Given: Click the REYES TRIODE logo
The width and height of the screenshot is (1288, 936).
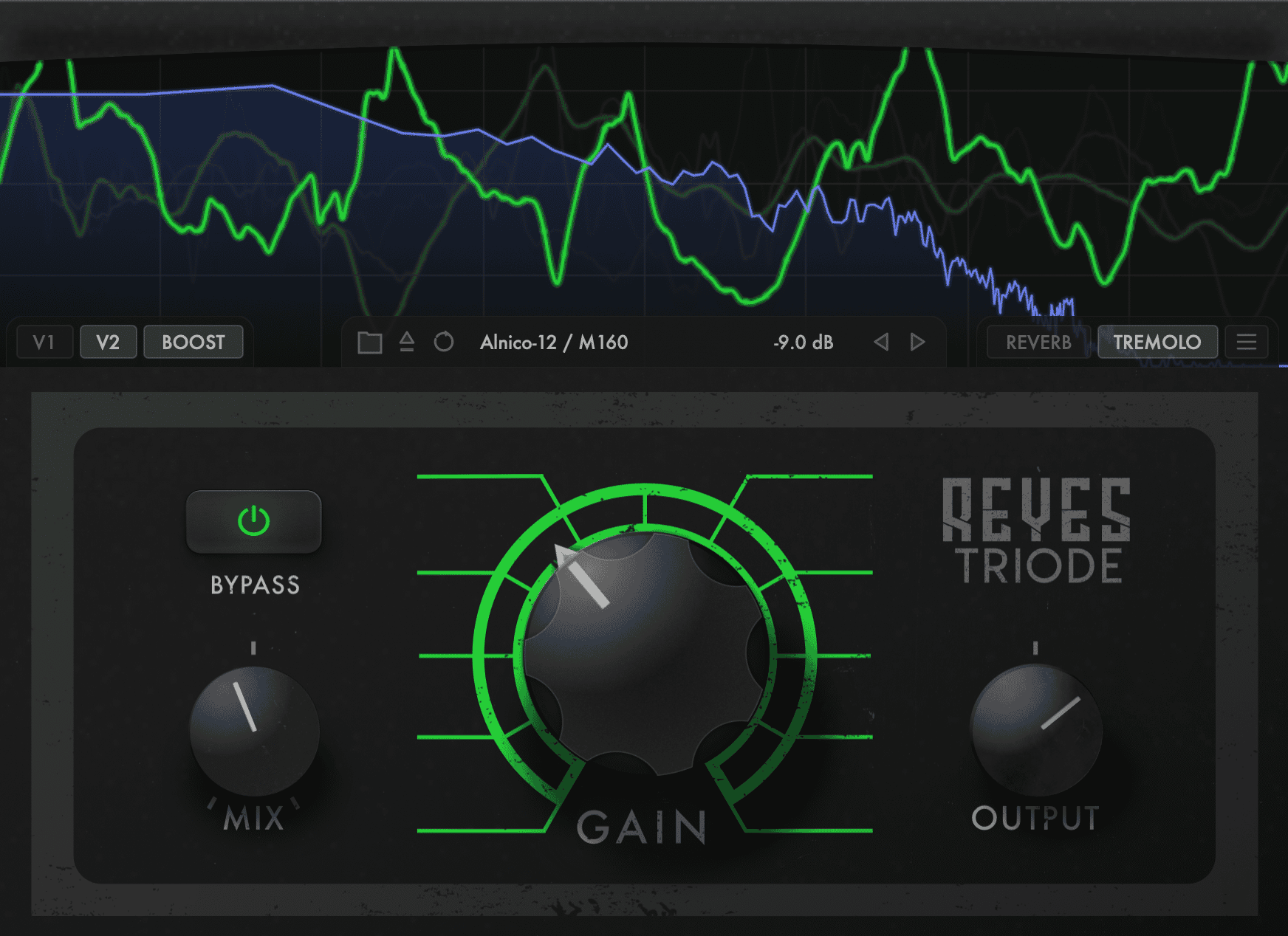Looking at the screenshot, I should click(x=1037, y=530).
